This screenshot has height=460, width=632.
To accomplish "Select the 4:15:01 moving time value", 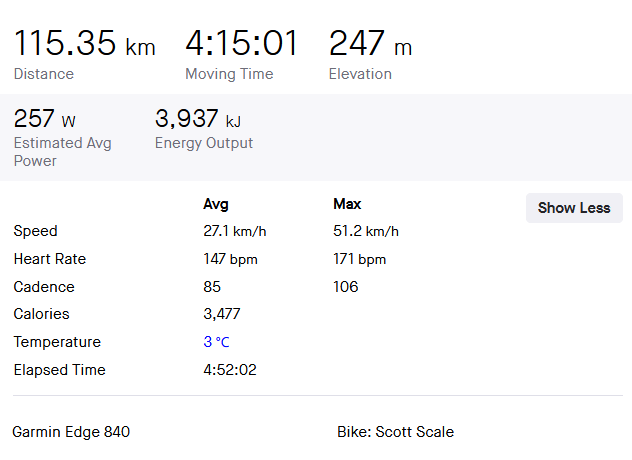I will coord(241,43).
